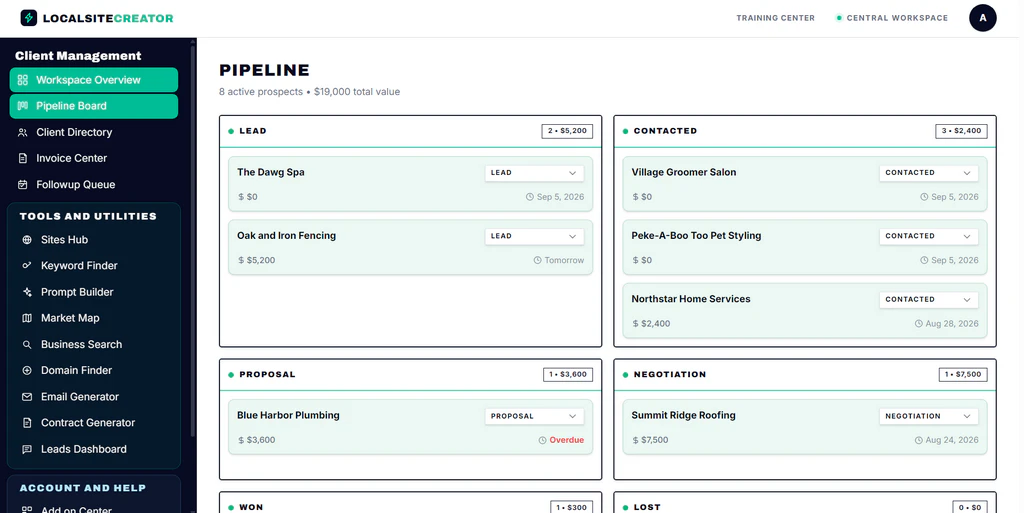Click the 'Oak and Iron Fencing' title
Image resolution: width=1024 pixels, height=513 pixels.
[286, 236]
